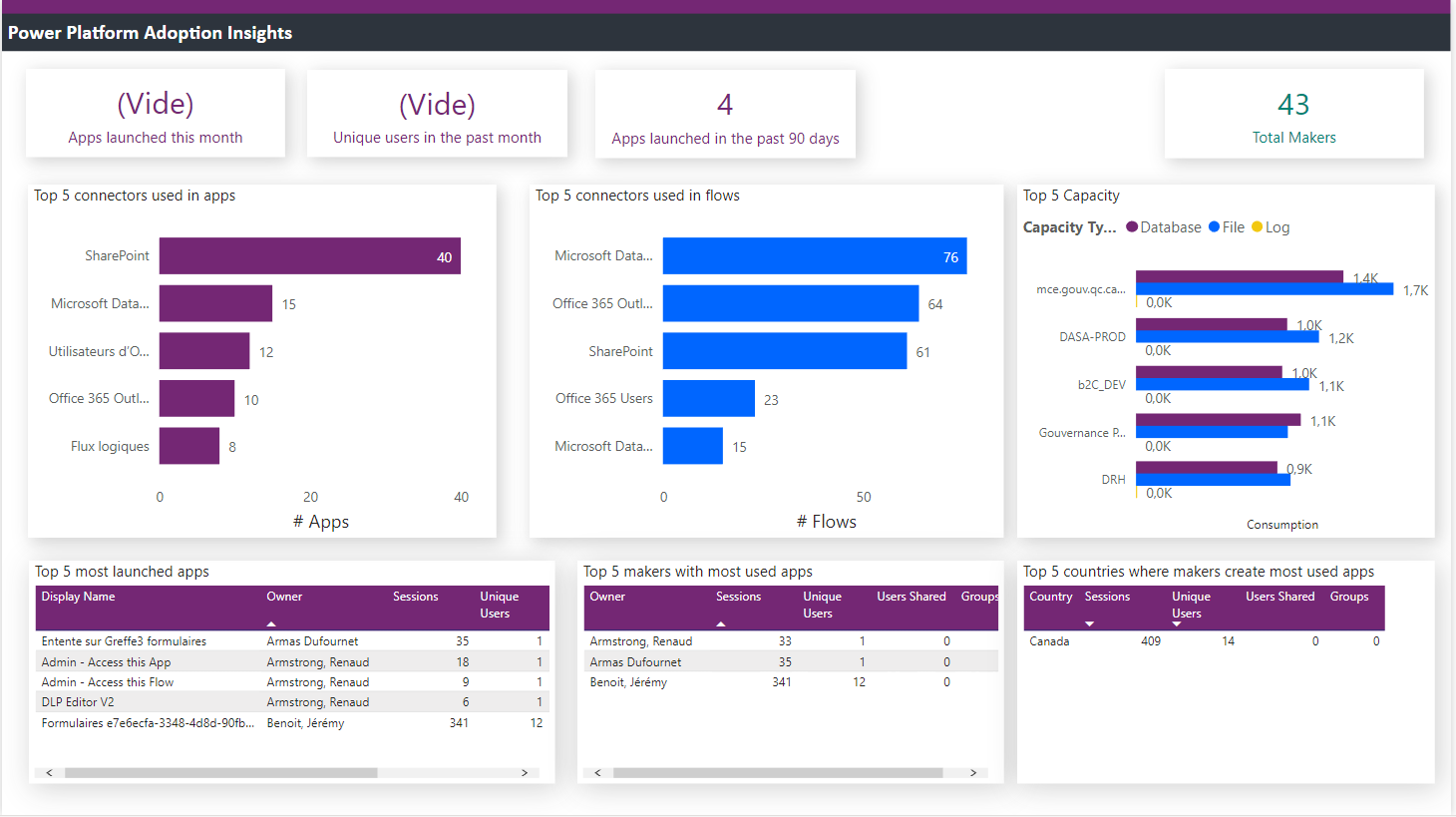Sort countries table by Sessions header
The height and width of the screenshot is (817, 1456).
[x=1107, y=597]
